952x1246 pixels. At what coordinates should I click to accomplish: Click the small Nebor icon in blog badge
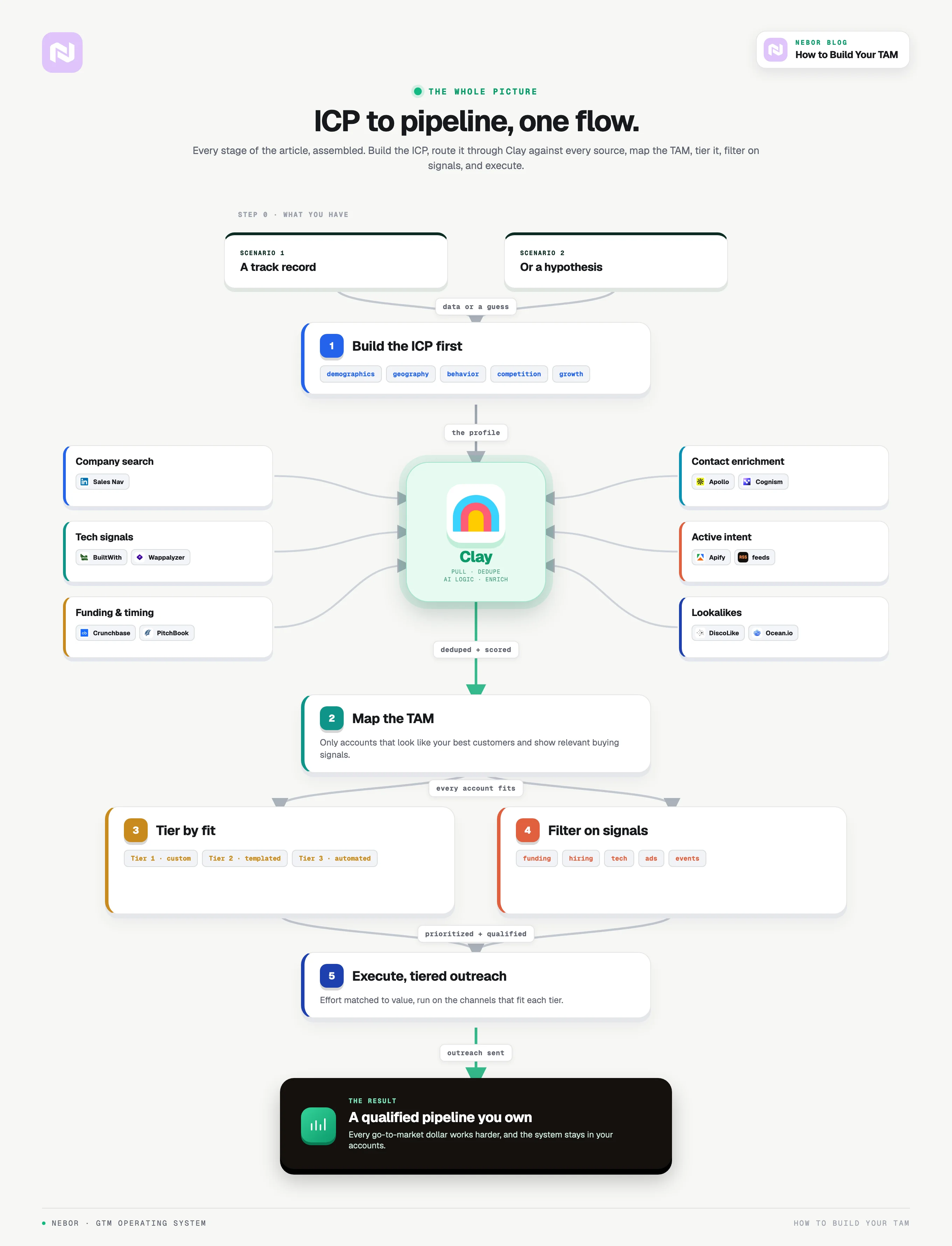(x=775, y=50)
